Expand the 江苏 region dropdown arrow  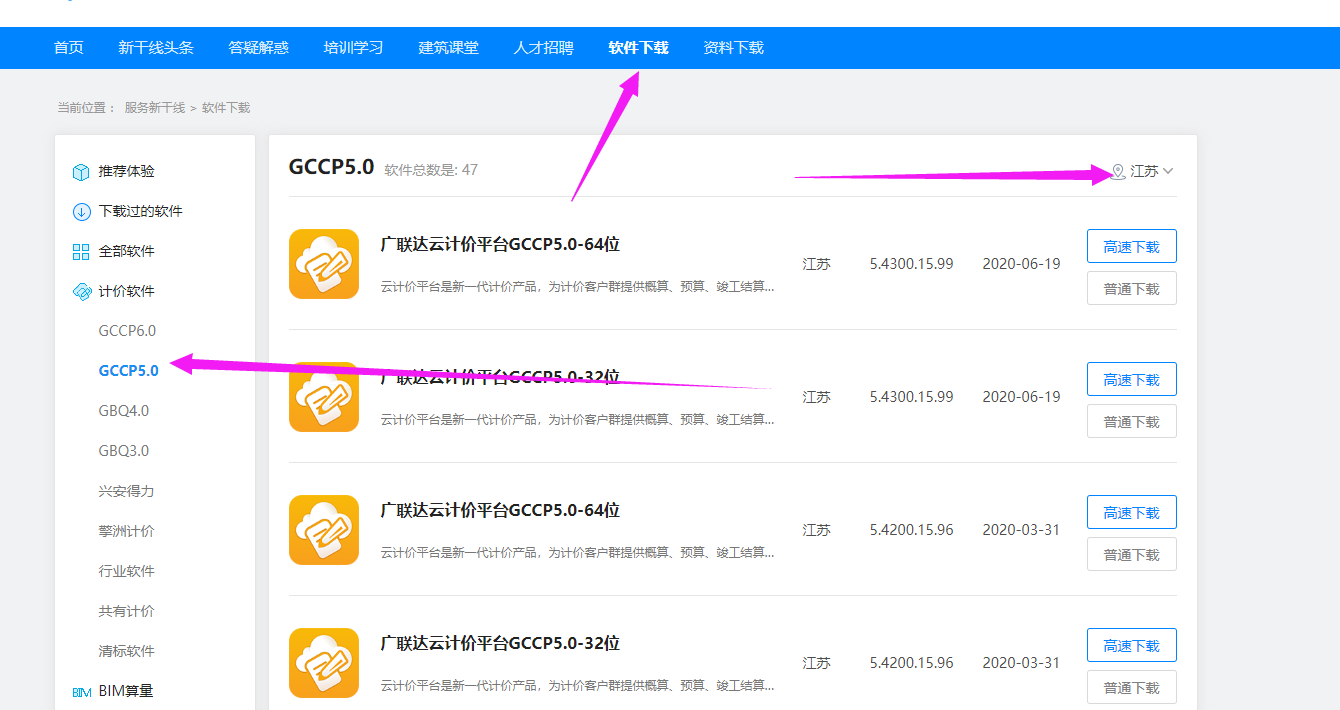(x=1168, y=172)
